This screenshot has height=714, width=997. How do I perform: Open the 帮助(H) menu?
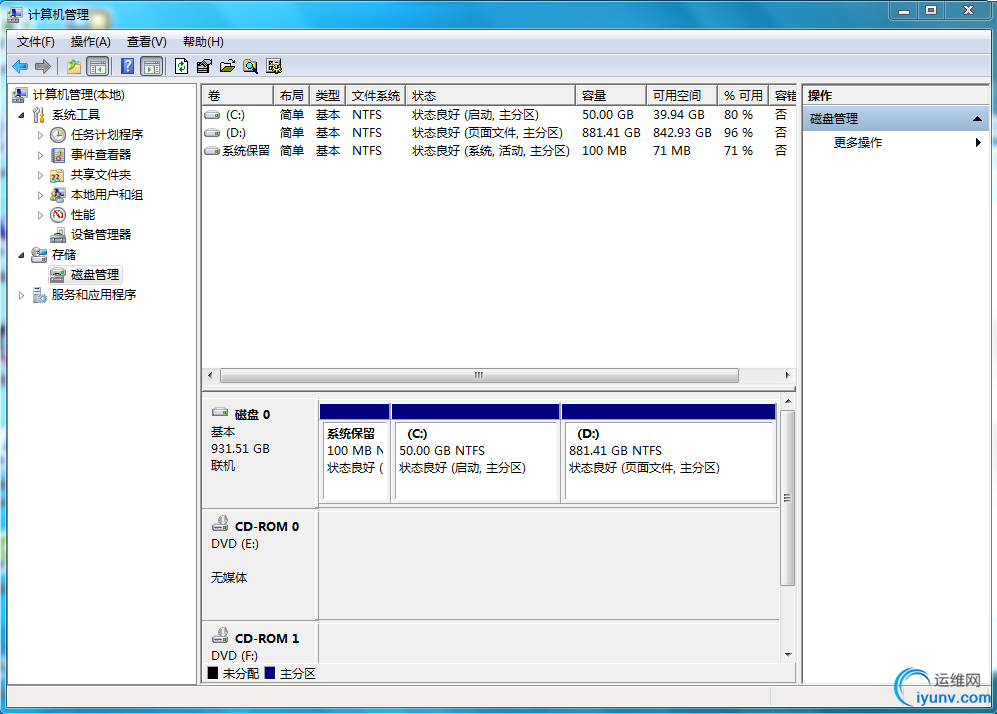coord(203,42)
